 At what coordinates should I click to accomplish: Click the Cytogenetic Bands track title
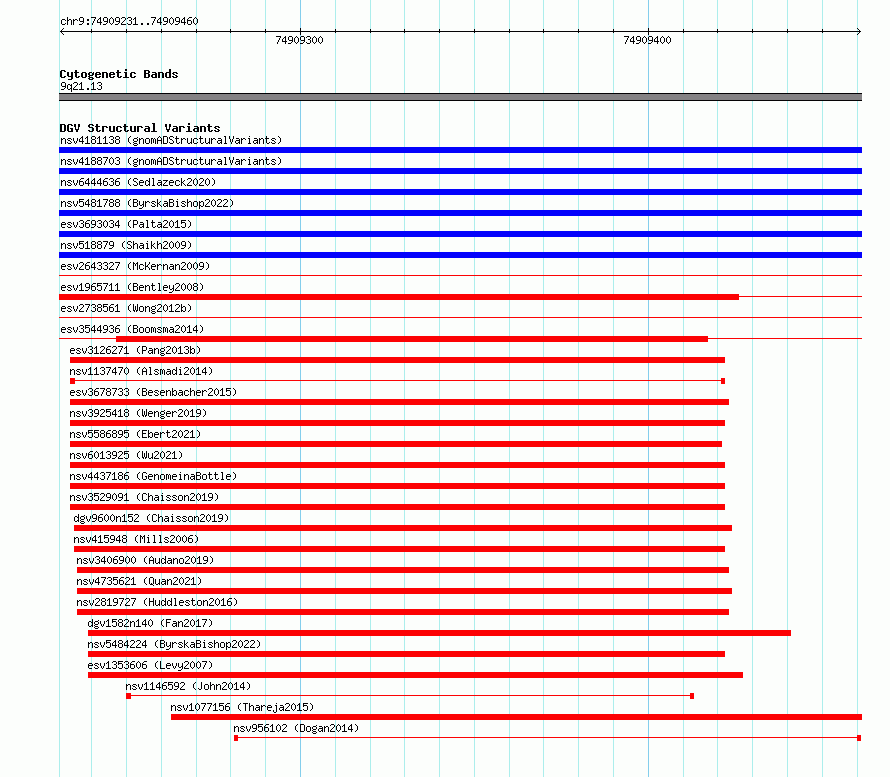coord(119,74)
